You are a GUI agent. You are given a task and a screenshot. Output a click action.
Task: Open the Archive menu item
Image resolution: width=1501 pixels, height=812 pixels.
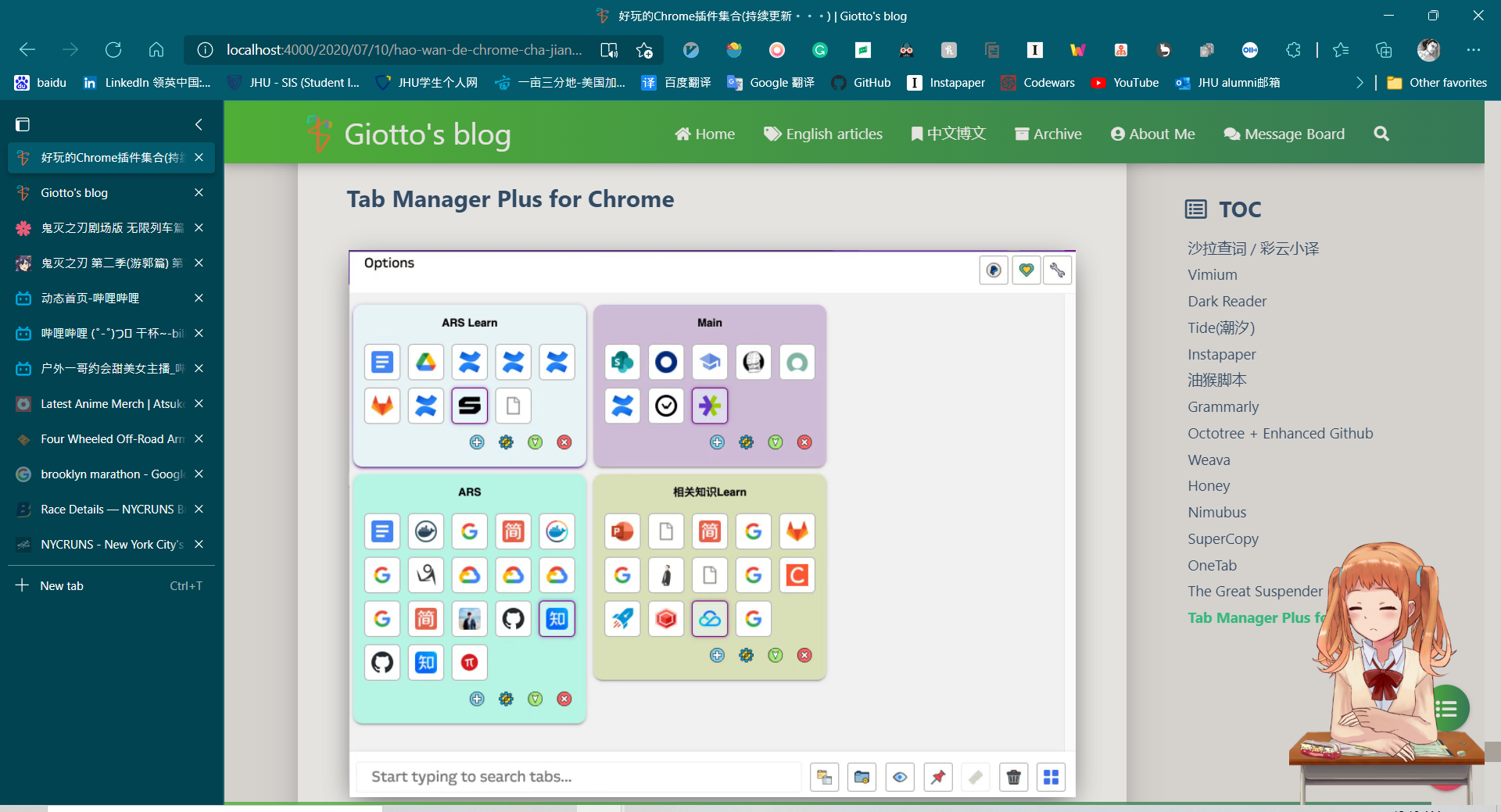[1048, 134]
